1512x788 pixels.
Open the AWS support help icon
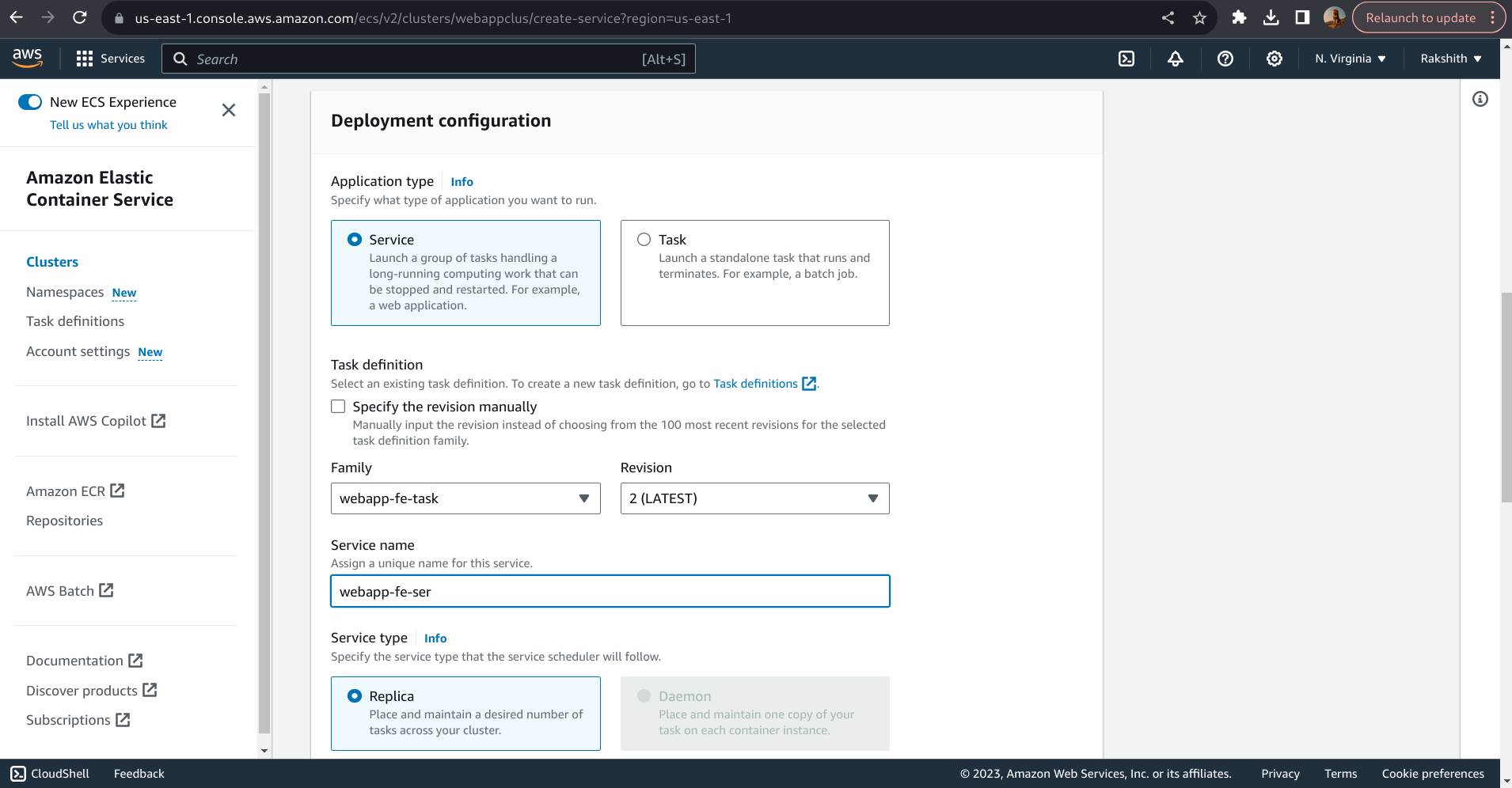coord(1225,59)
